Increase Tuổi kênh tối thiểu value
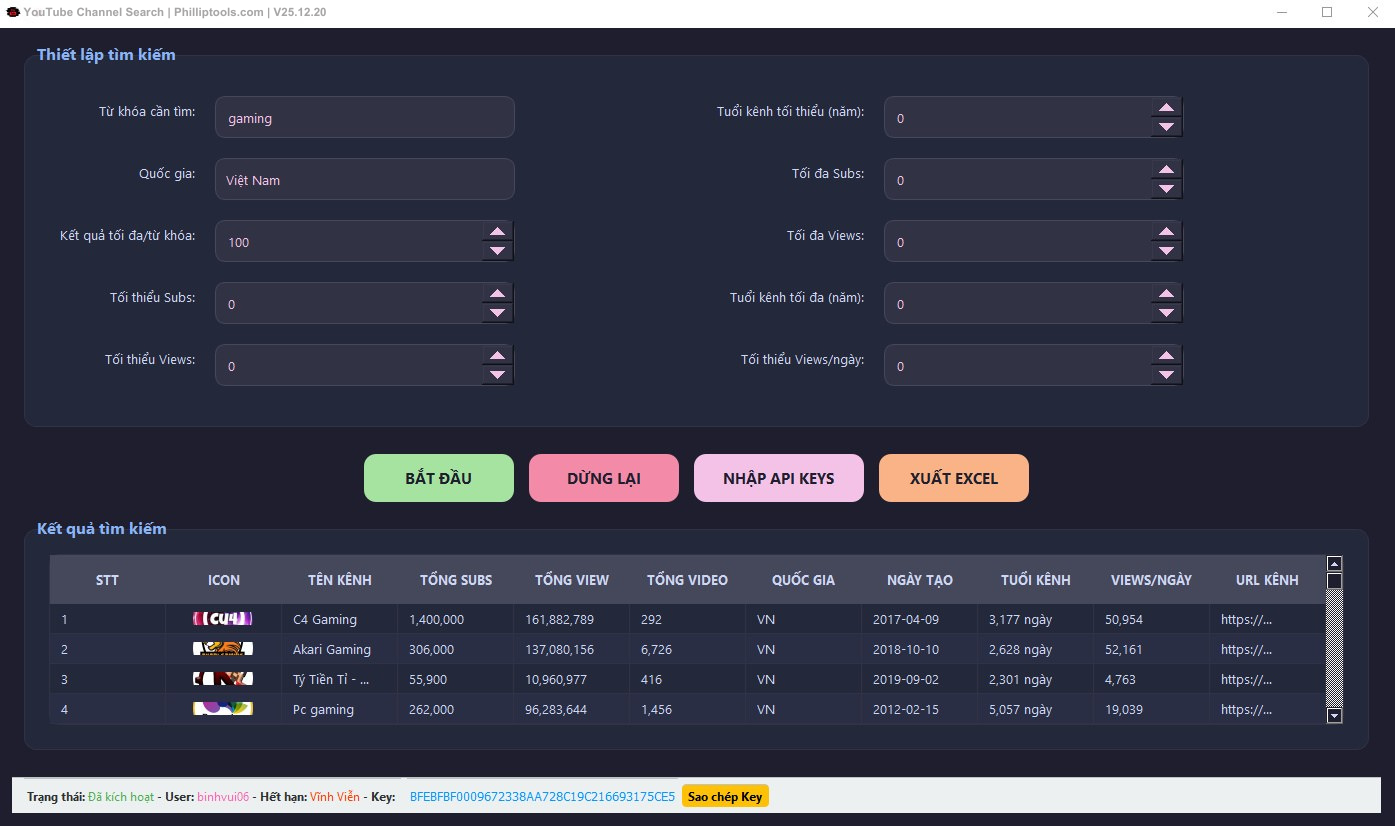This screenshot has height=826, width=1395. tap(1165, 108)
